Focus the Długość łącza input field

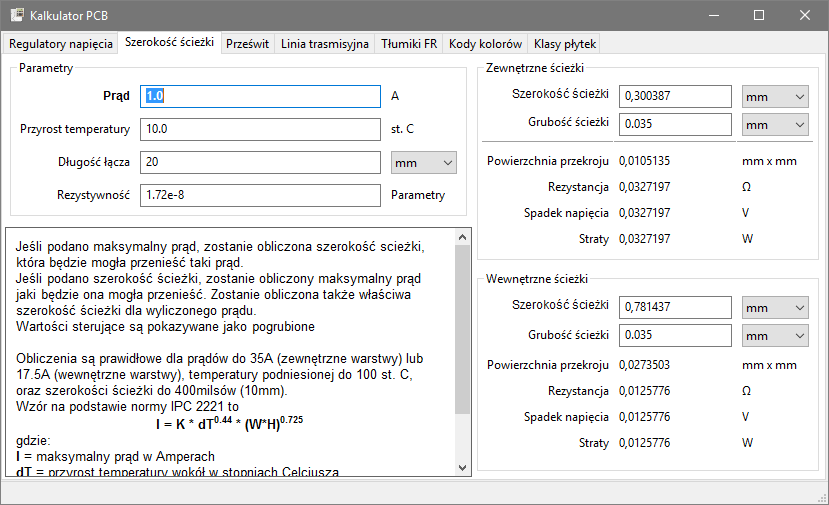point(260,162)
